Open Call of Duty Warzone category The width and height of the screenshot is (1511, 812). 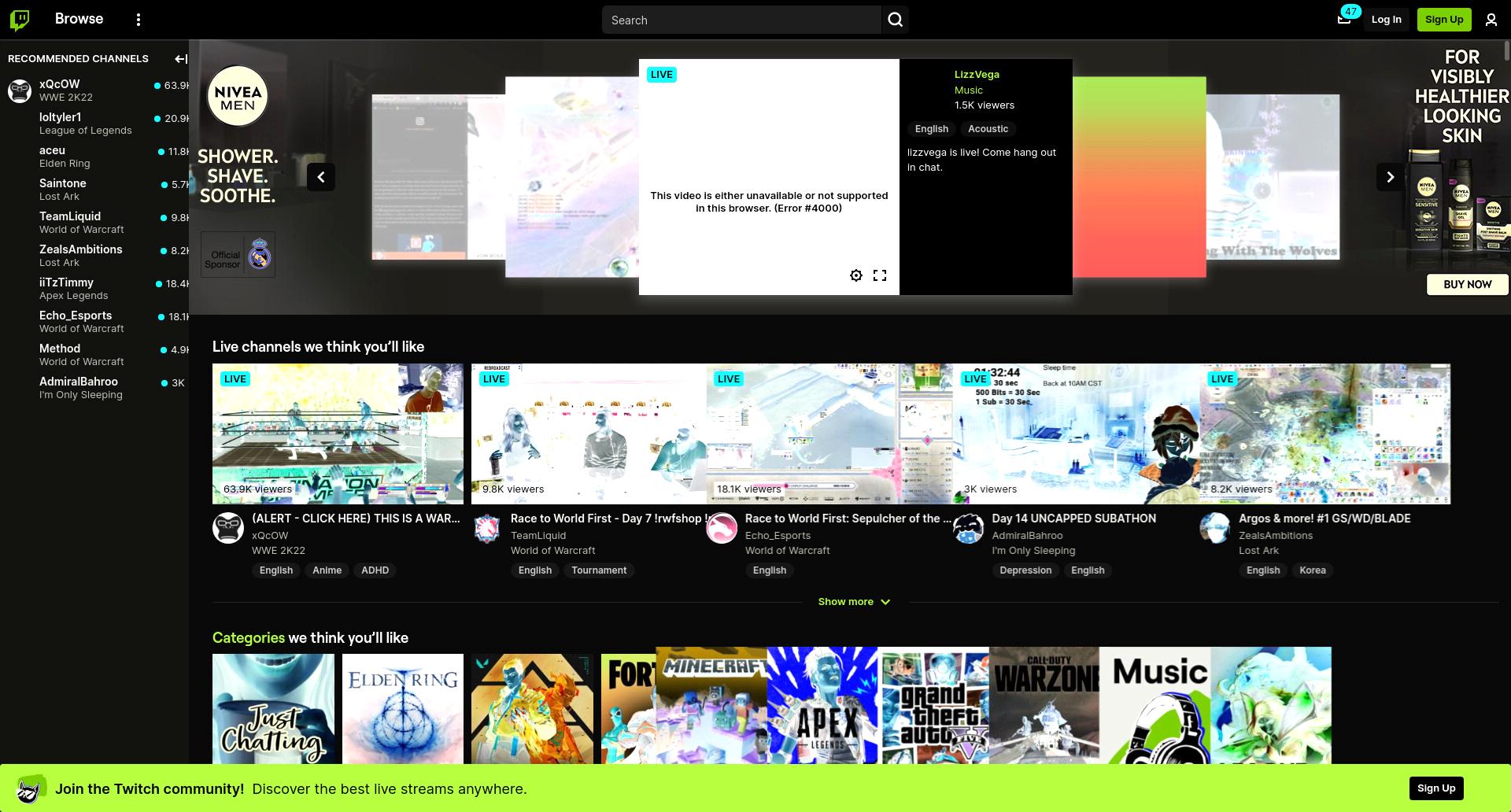pyautogui.click(x=1044, y=705)
